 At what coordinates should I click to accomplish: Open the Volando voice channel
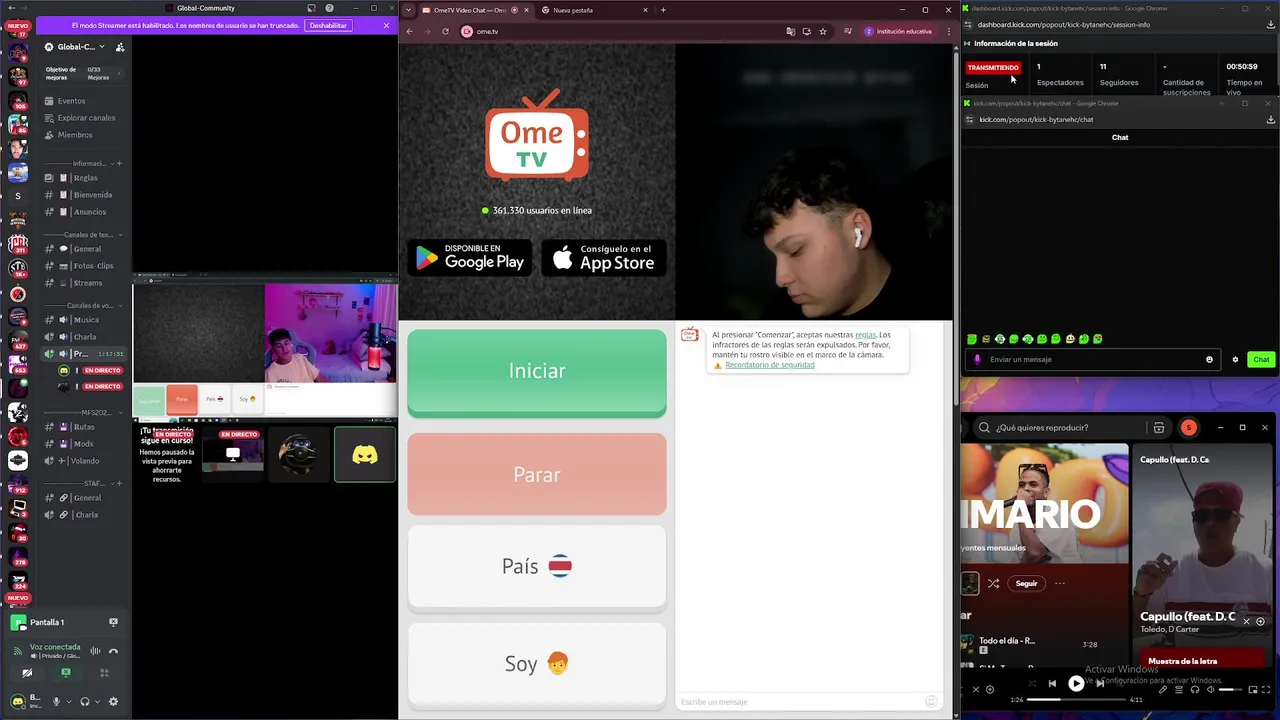(84, 461)
